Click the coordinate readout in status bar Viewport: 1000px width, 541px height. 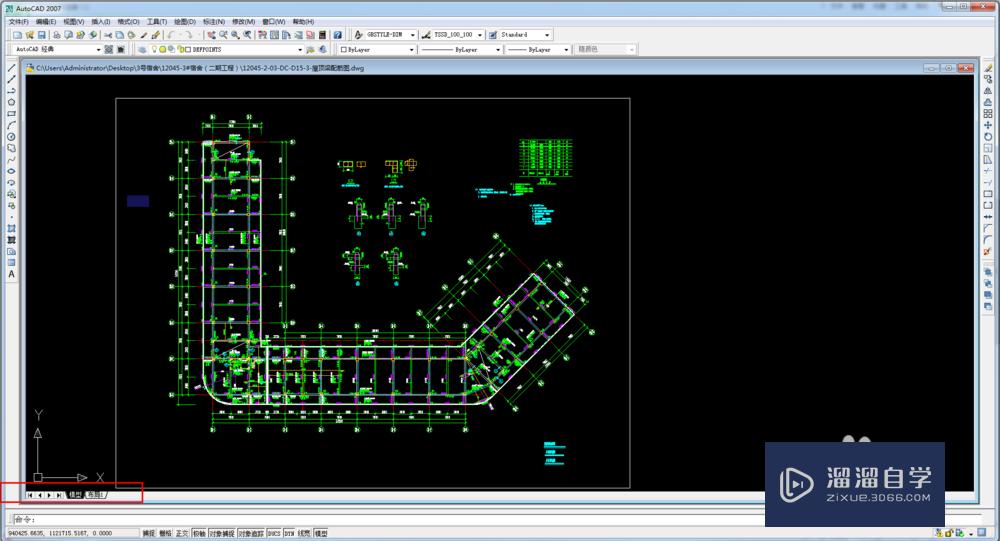tap(72, 533)
